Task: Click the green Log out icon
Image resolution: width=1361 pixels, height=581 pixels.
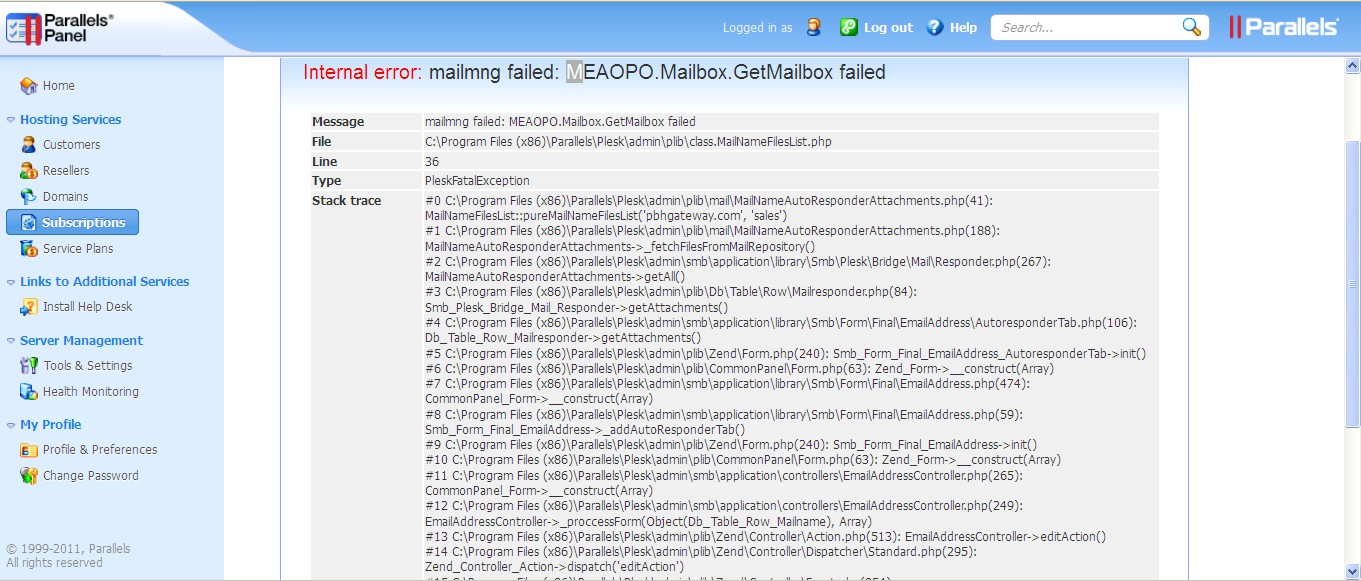Action: click(848, 27)
